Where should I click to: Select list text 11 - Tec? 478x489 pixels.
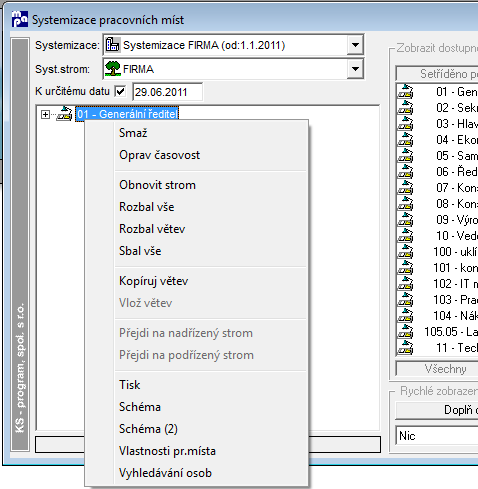tap(457, 348)
